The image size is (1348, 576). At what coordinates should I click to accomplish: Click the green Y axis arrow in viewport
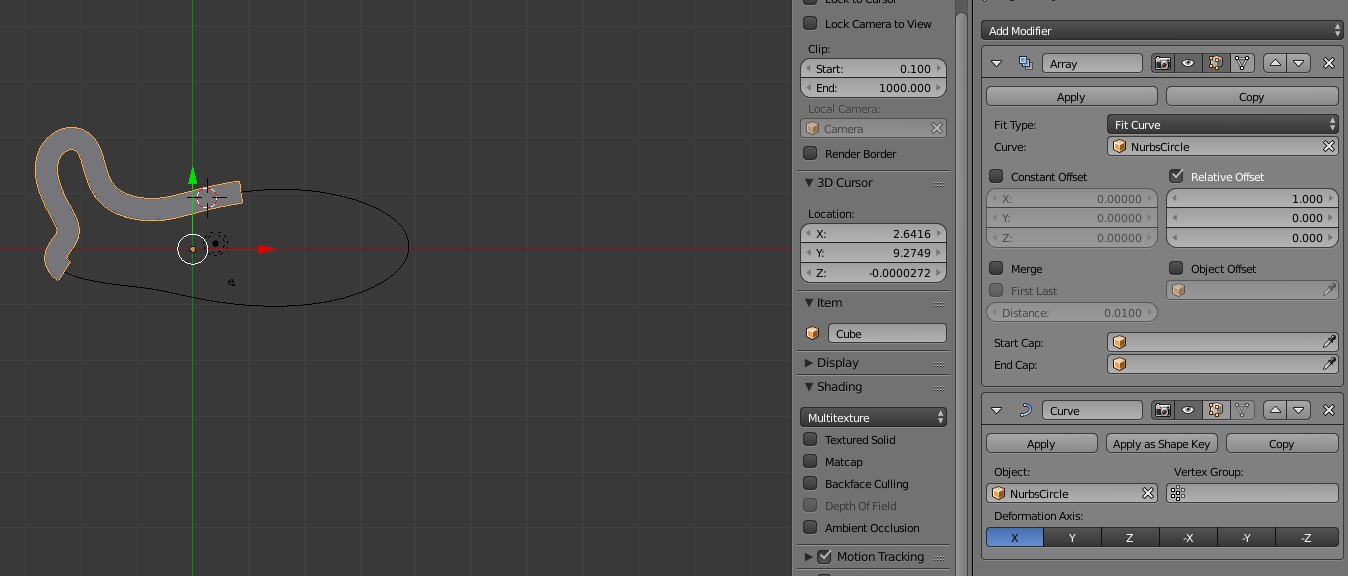192,178
